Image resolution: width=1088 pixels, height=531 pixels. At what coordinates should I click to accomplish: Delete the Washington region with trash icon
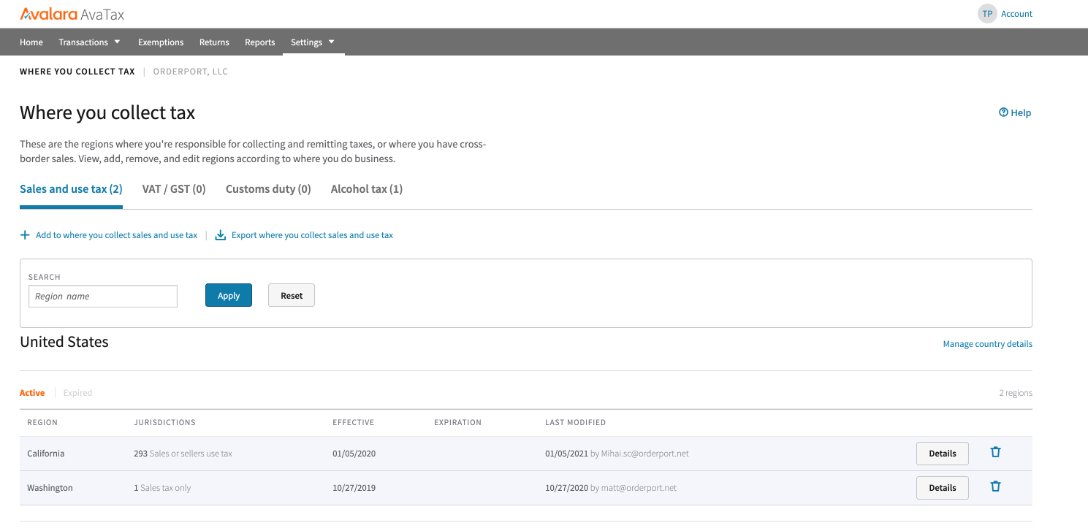(995, 486)
